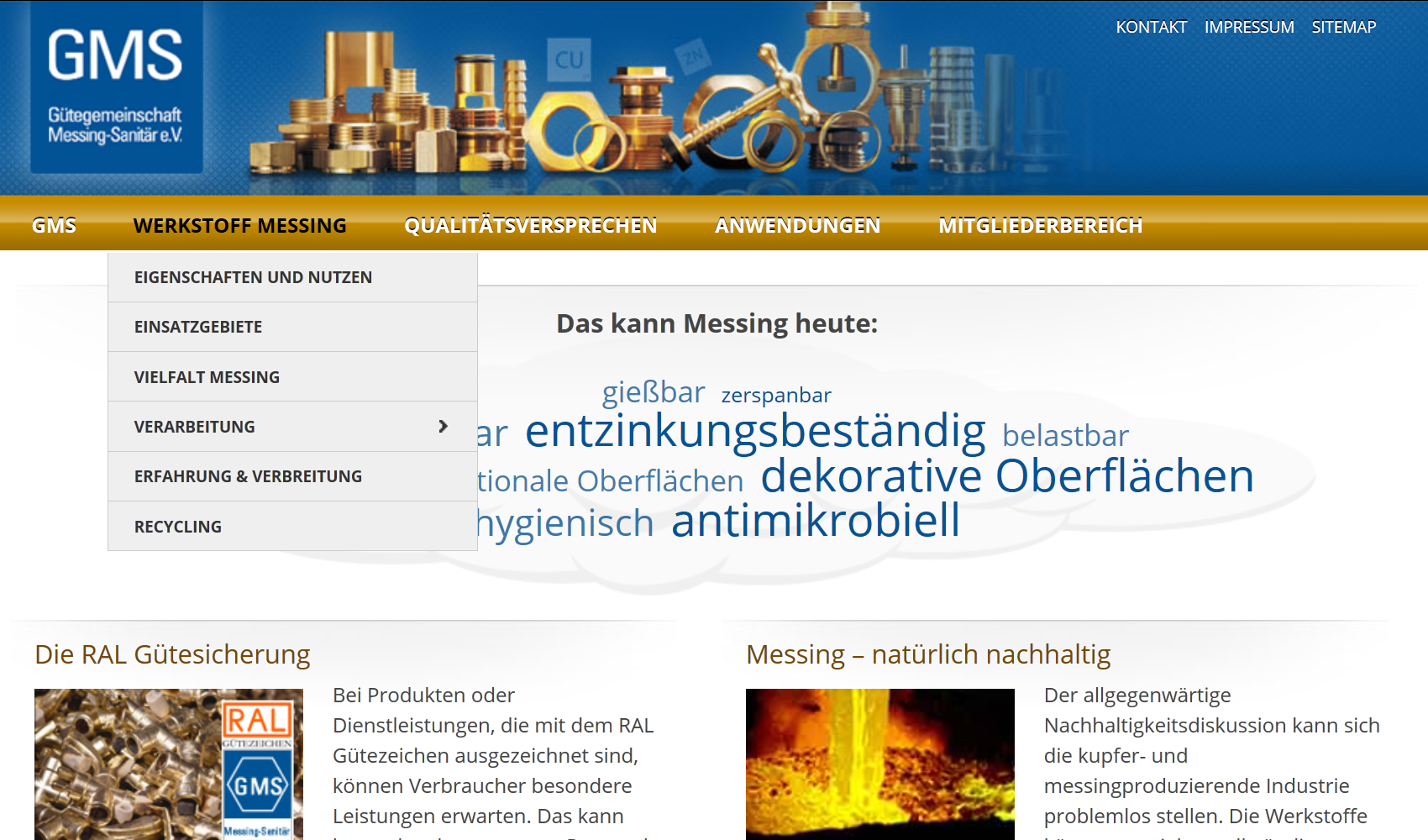1428x840 pixels.
Task: Click Erfahrung & Verbreitung menu entry
Action: pyautogui.click(x=248, y=476)
